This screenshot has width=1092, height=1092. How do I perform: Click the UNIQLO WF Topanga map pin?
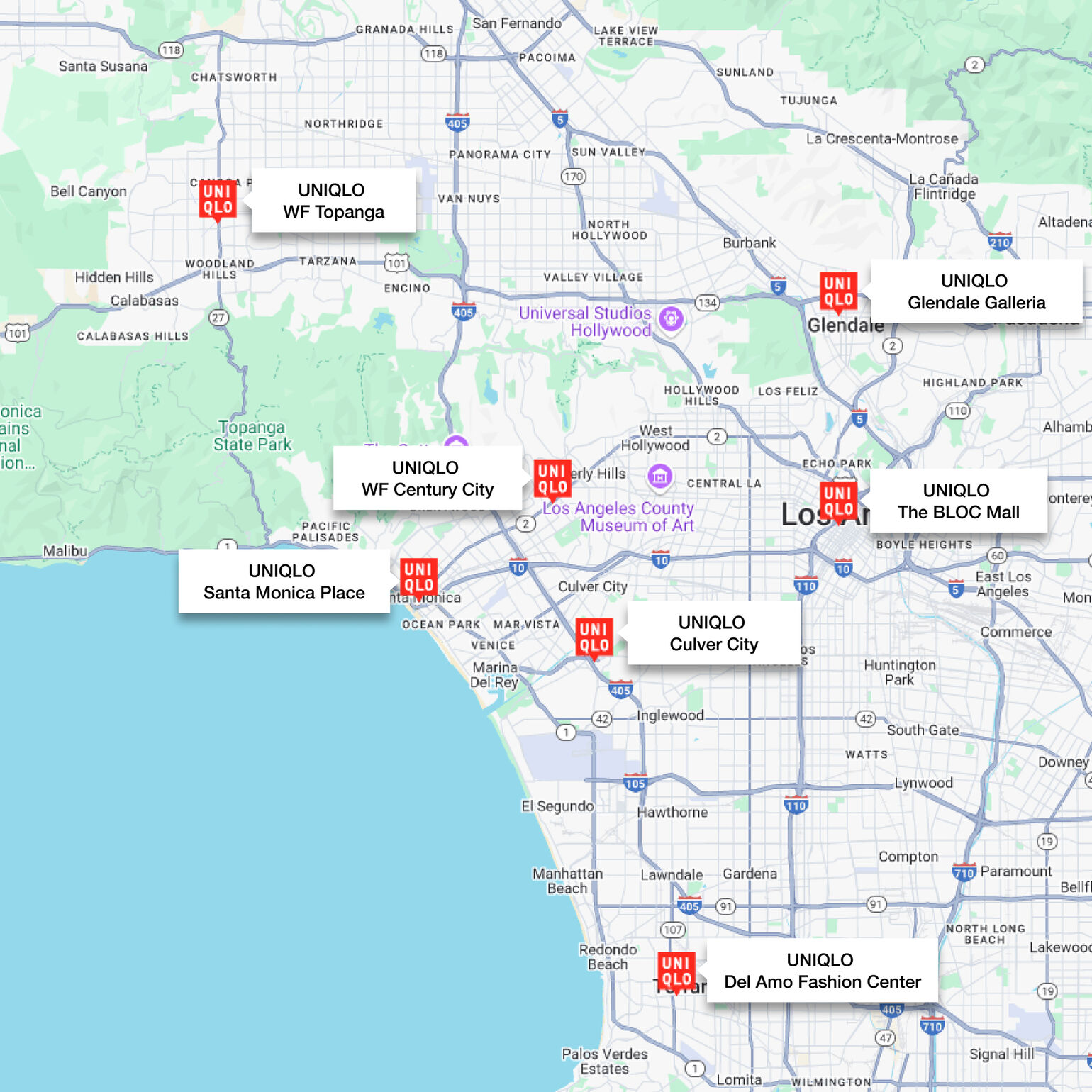tap(217, 200)
